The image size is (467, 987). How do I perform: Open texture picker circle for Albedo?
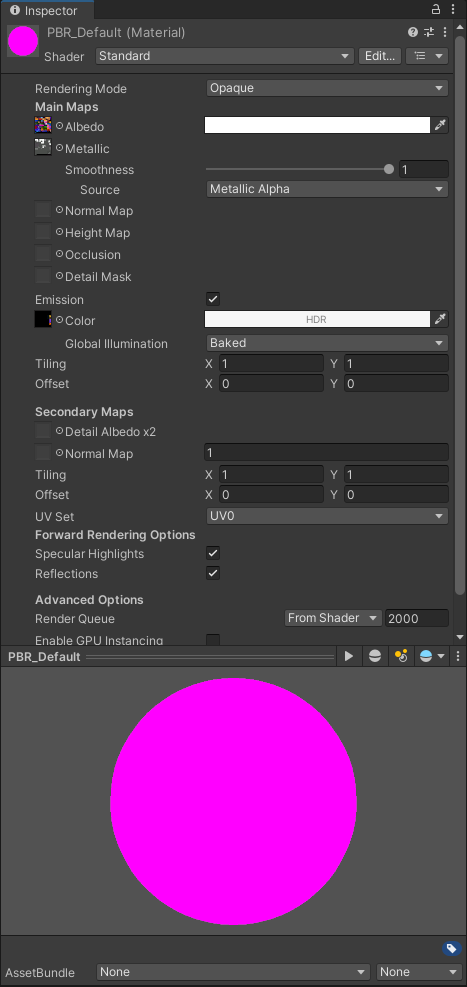pyautogui.click(x=60, y=125)
